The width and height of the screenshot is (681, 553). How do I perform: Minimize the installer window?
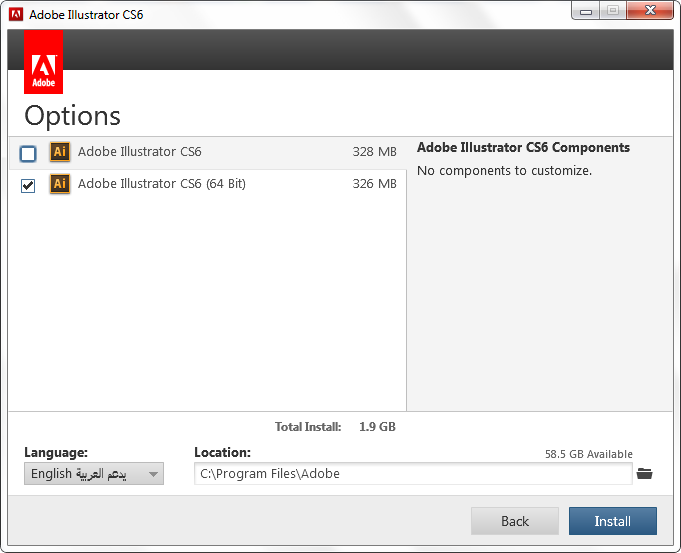tap(585, 11)
